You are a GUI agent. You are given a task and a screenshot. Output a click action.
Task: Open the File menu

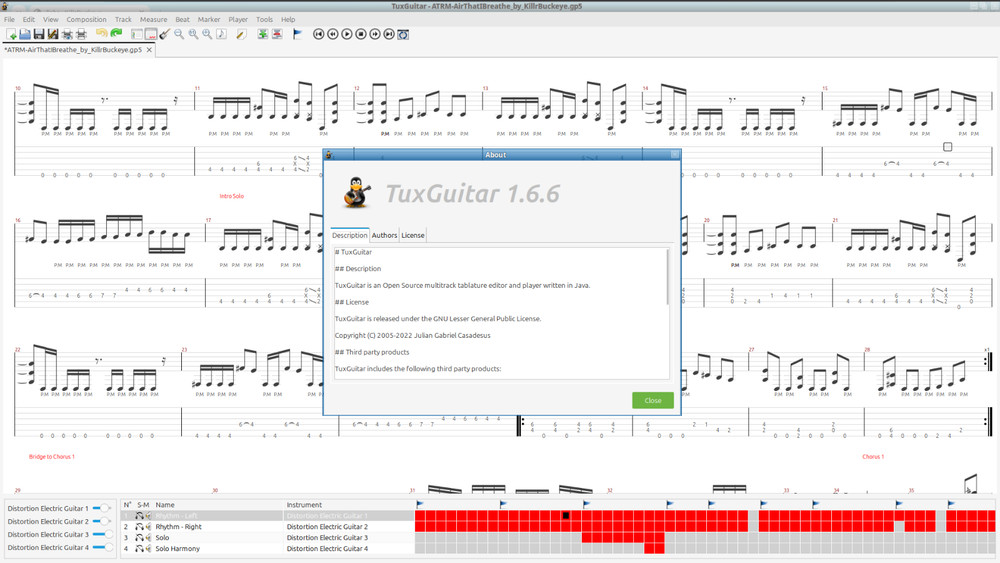pos(10,19)
